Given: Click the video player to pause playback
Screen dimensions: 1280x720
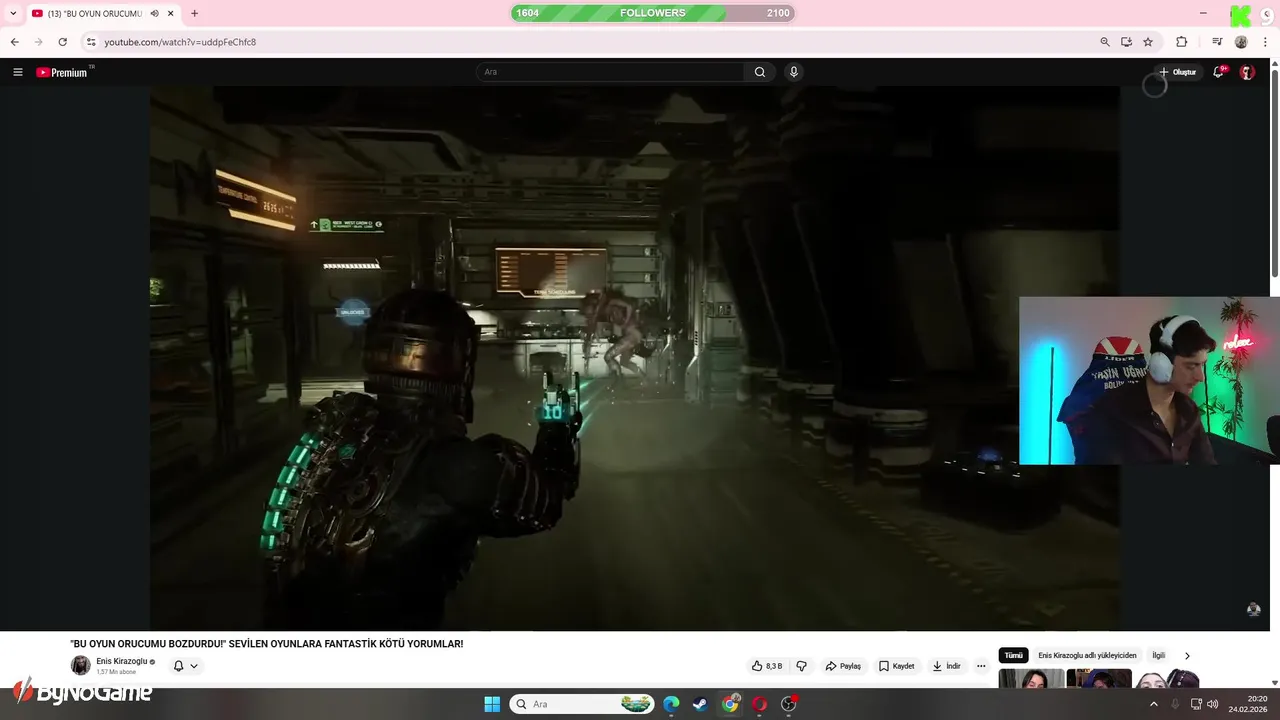Looking at the screenshot, I should [635, 358].
